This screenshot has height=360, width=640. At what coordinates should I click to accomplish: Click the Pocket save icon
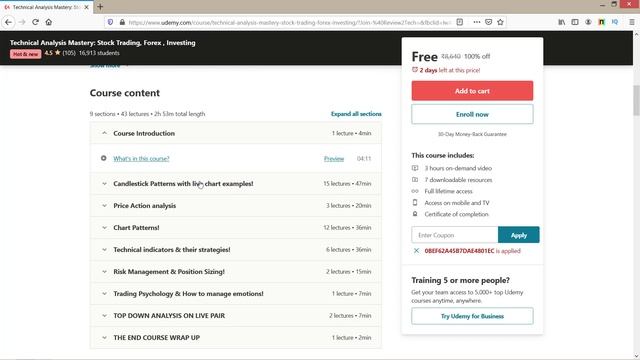pos(489,22)
